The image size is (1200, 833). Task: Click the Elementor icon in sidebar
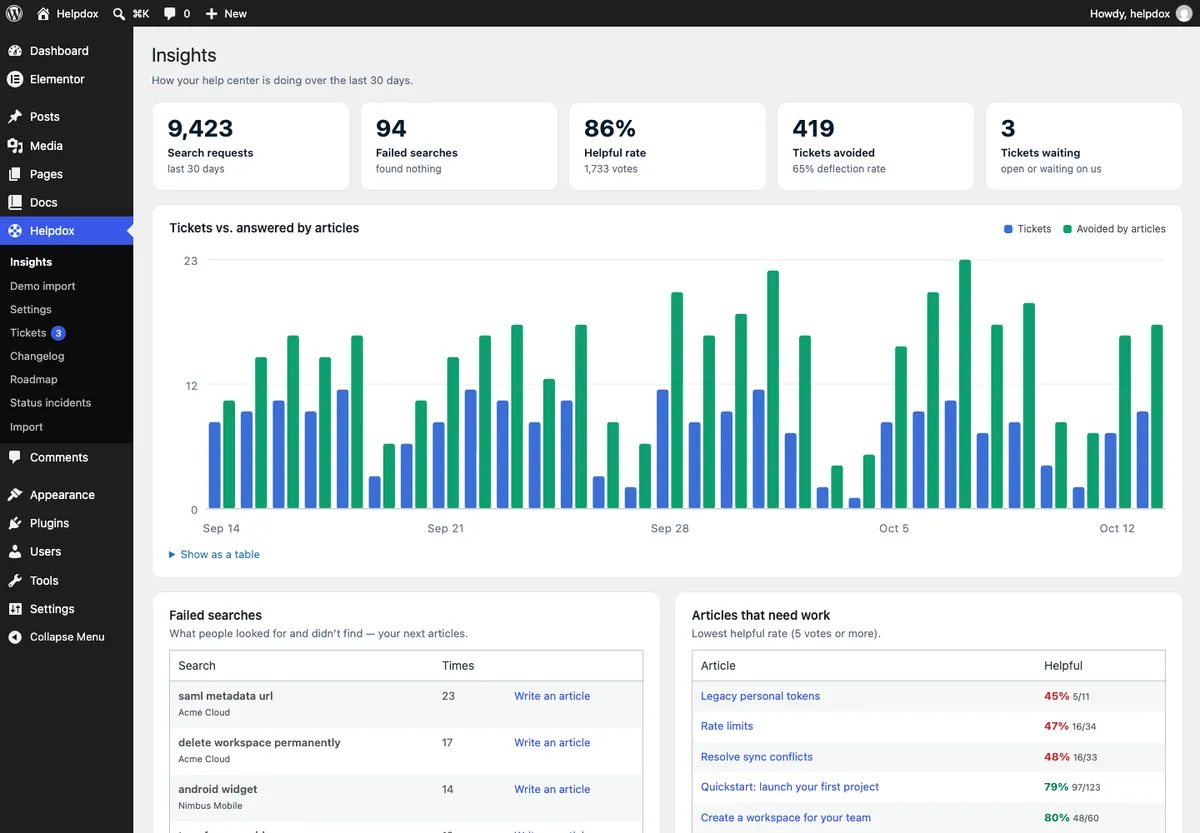[15, 79]
